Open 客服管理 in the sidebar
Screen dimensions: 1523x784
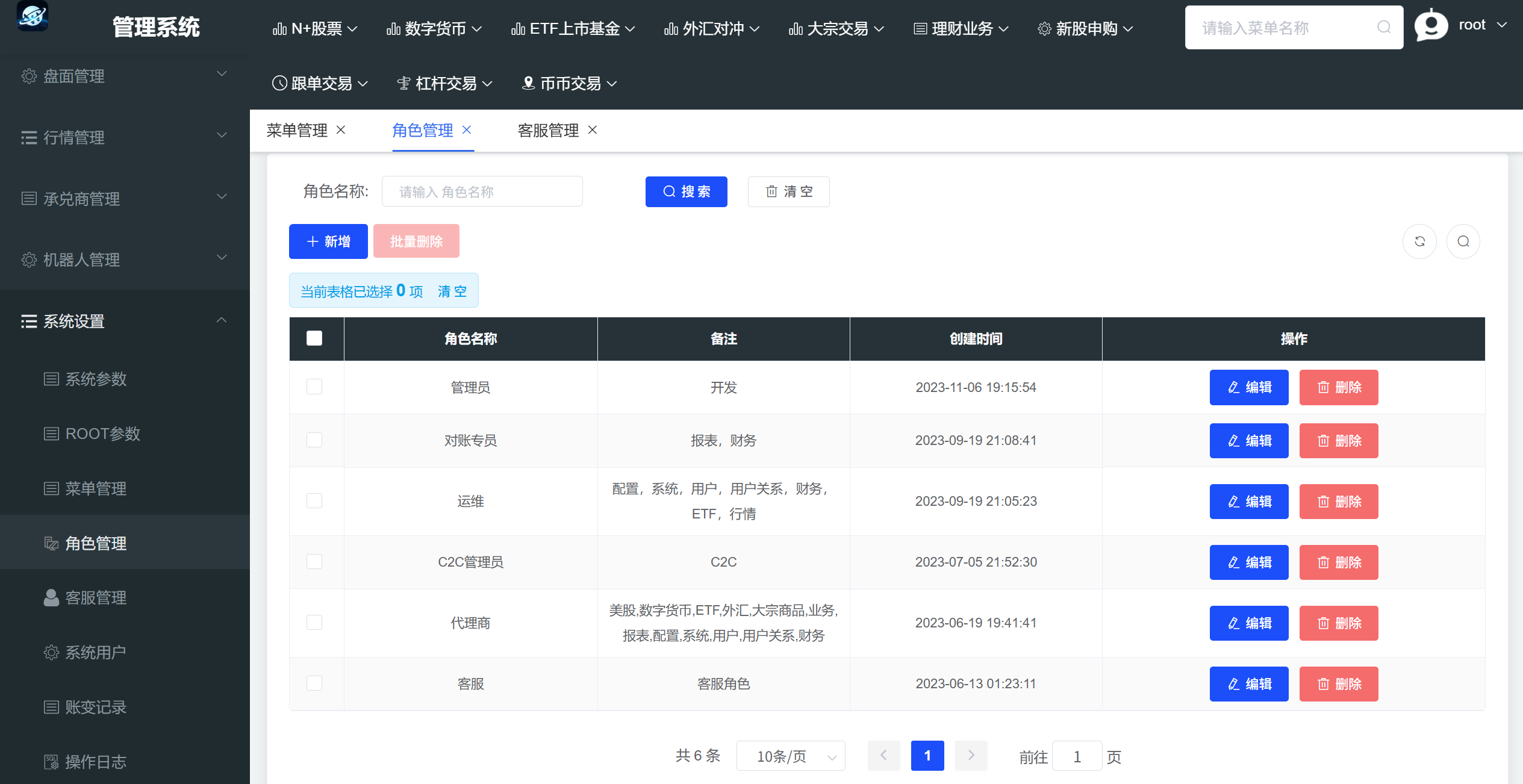95,597
